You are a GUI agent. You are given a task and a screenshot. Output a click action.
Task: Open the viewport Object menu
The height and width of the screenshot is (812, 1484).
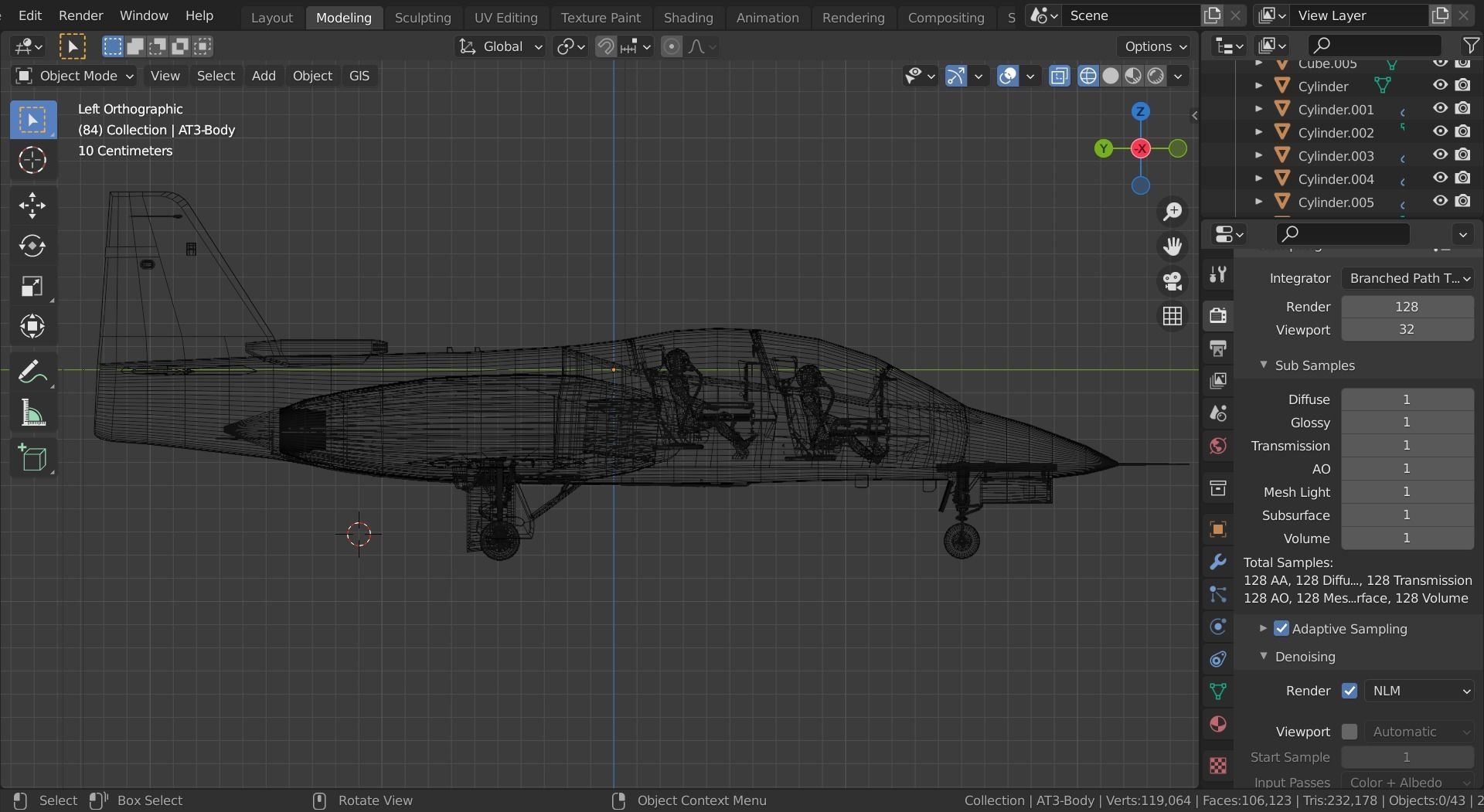coord(312,76)
